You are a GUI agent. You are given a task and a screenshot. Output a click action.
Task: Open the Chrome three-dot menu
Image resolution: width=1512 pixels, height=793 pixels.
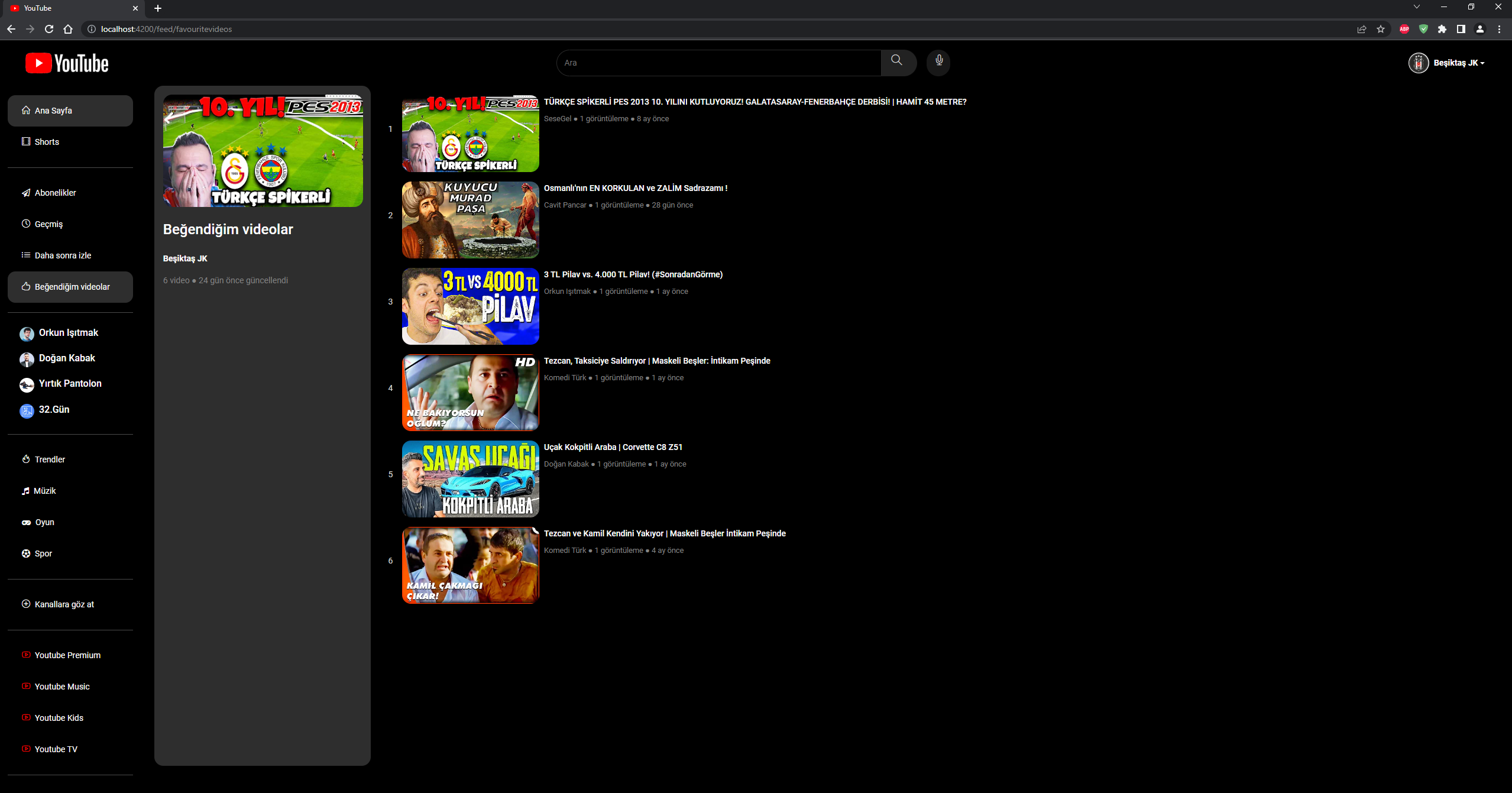click(1500, 28)
